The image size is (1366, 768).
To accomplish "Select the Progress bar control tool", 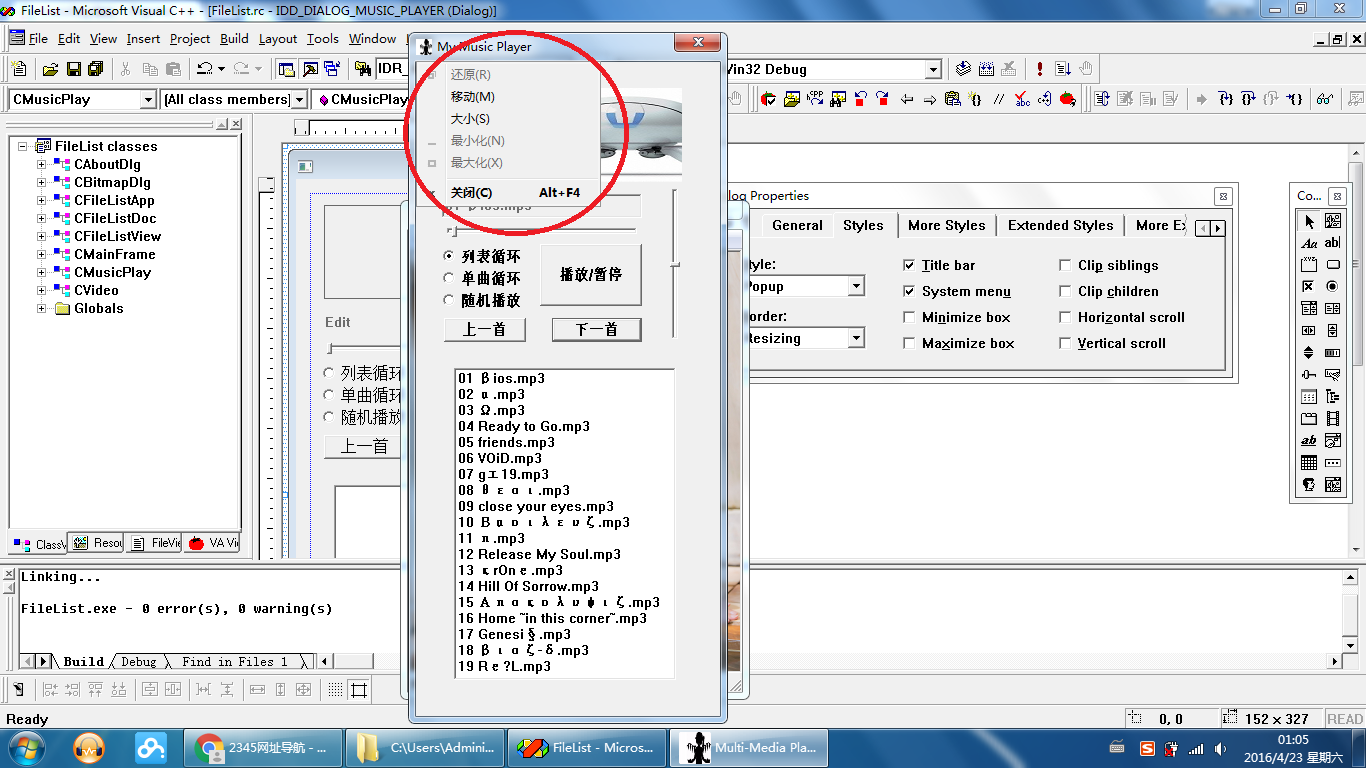I will click(x=1332, y=353).
